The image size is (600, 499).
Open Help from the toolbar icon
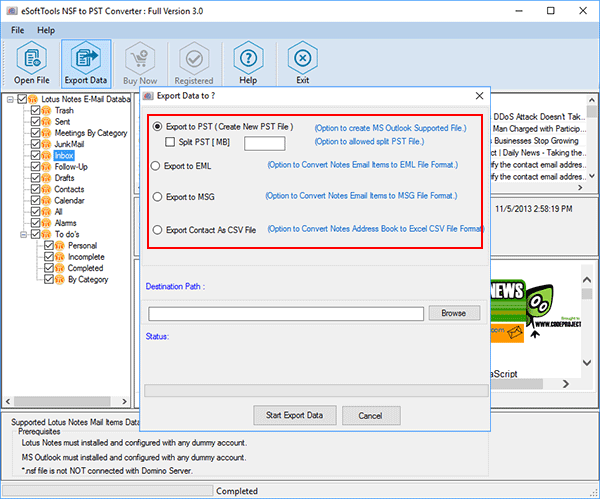248,62
